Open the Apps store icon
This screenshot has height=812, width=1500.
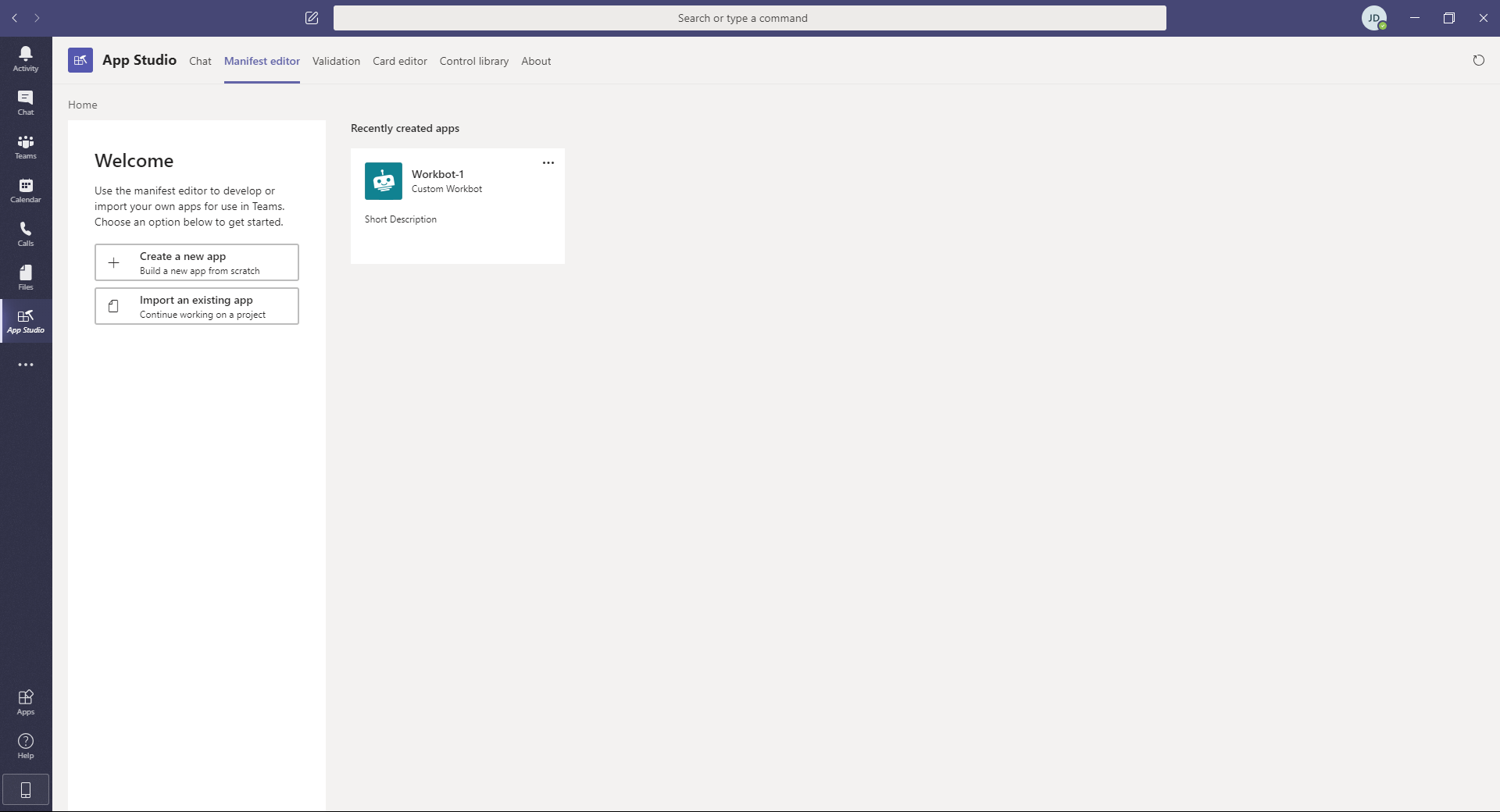26,702
